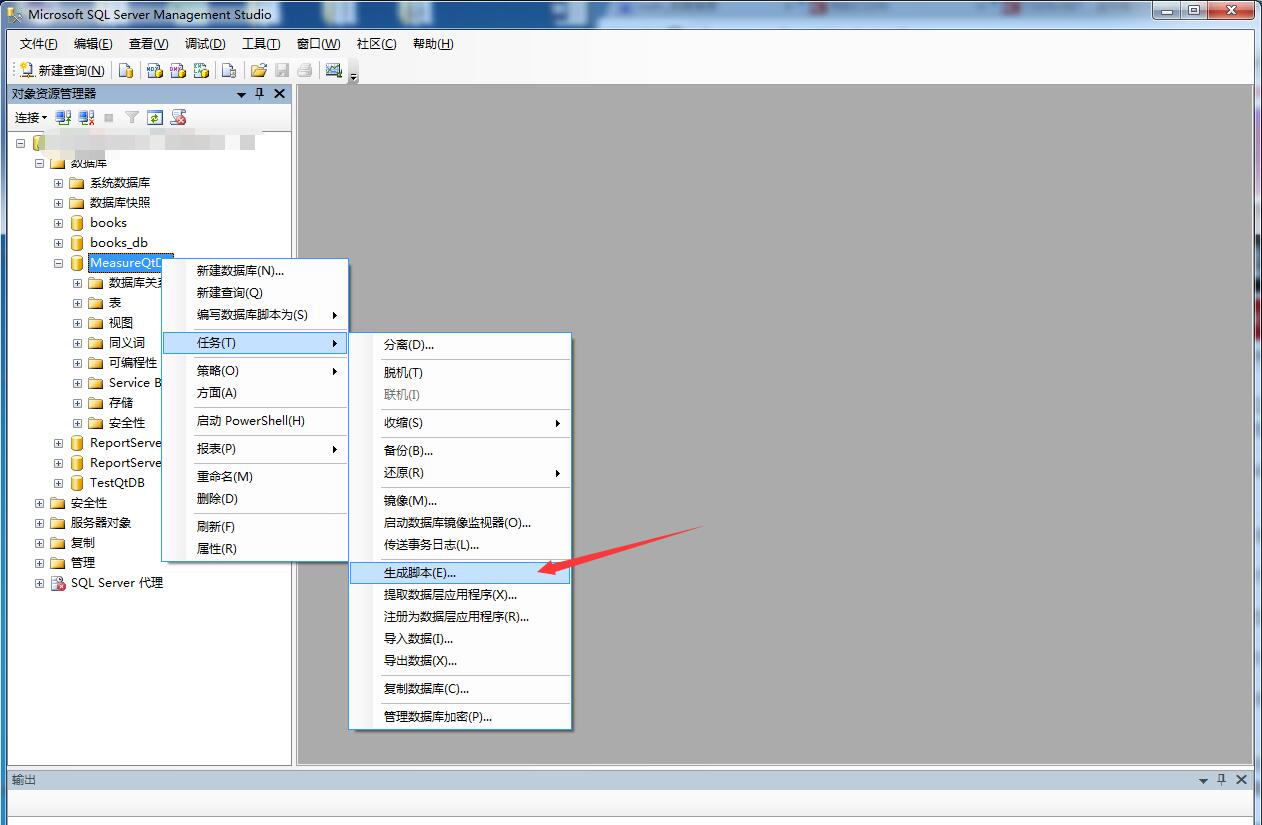The height and width of the screenshot is (825, 1262).
Task: Select the 同义词 folder in the tree
Action: [x=126, y=343]
